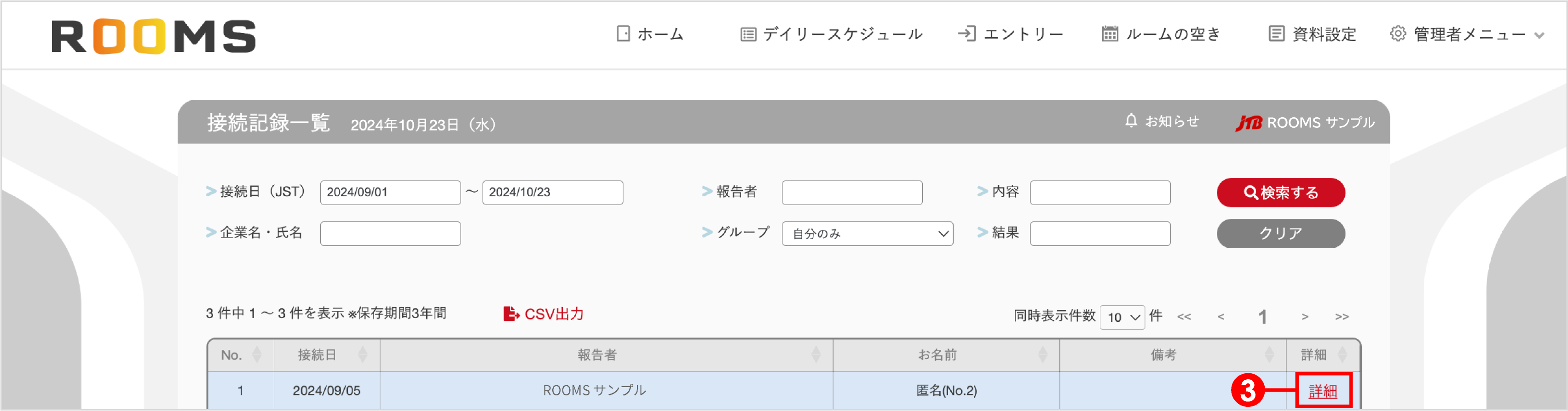Go to エントリー page

1011,34
